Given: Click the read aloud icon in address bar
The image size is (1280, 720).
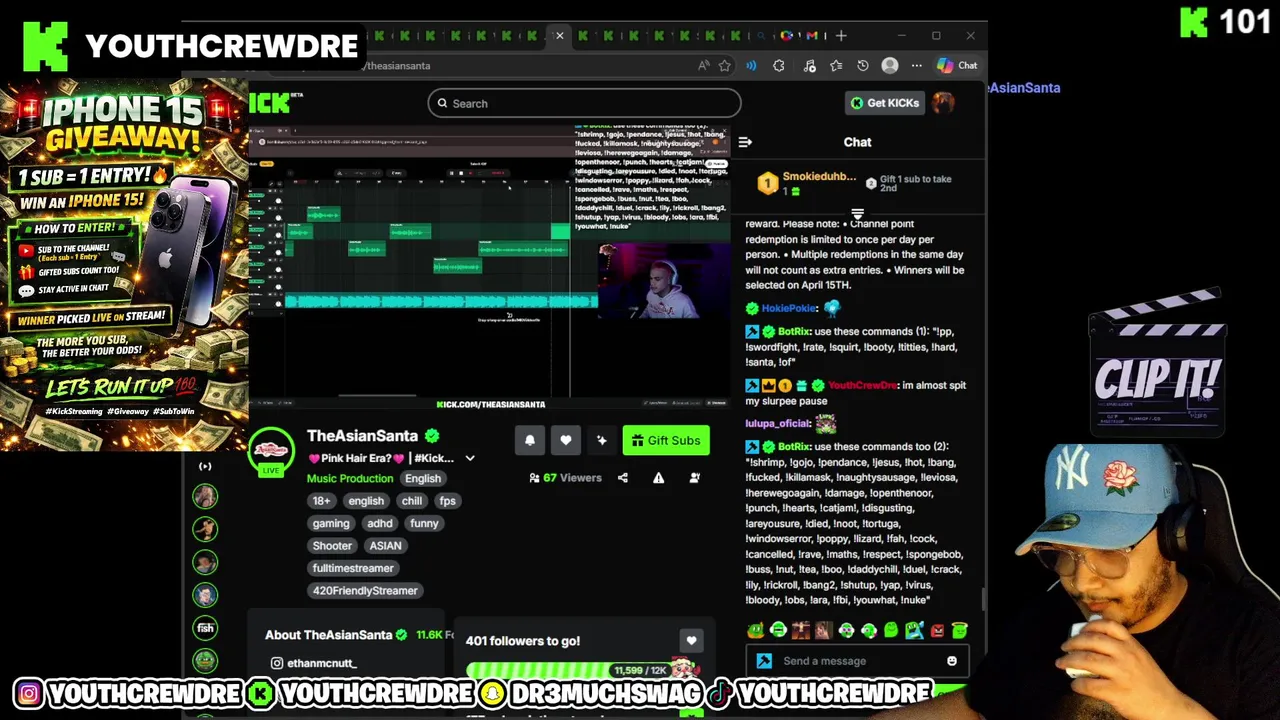Looking at the screenshot, I should point(704,66).
